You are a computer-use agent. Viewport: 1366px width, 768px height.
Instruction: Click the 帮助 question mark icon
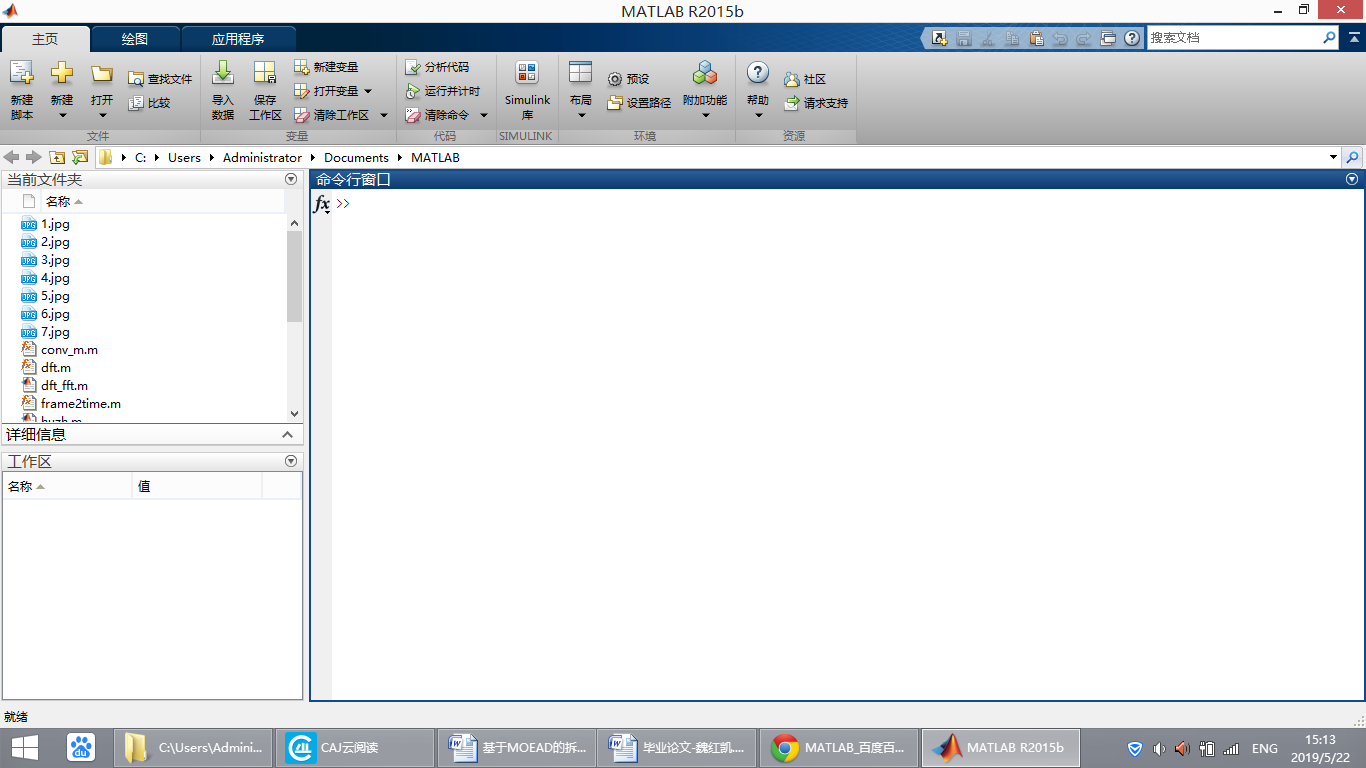(758, 73)
